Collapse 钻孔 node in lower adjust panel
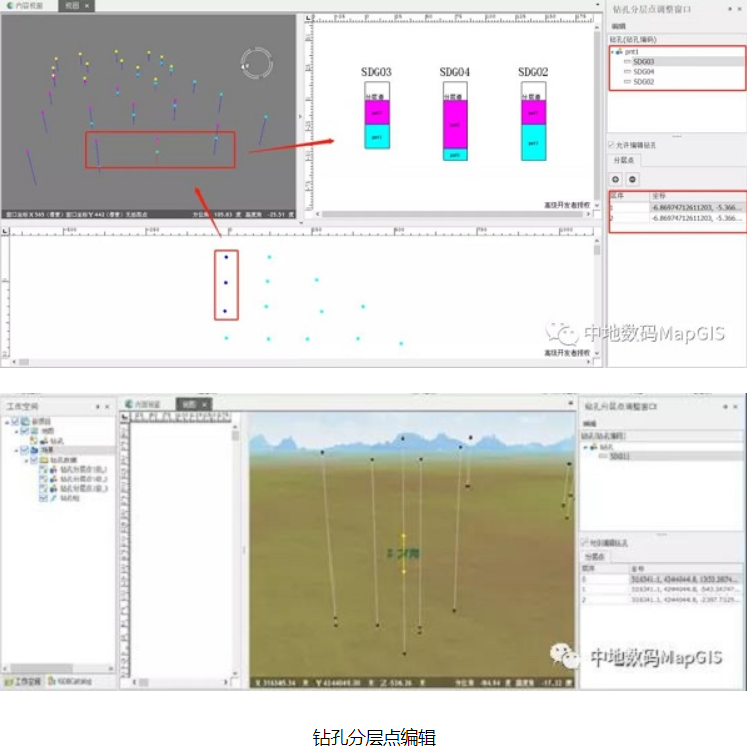This screenshot has width=747, height=748. pyautogui.click(x=586, y=447)
